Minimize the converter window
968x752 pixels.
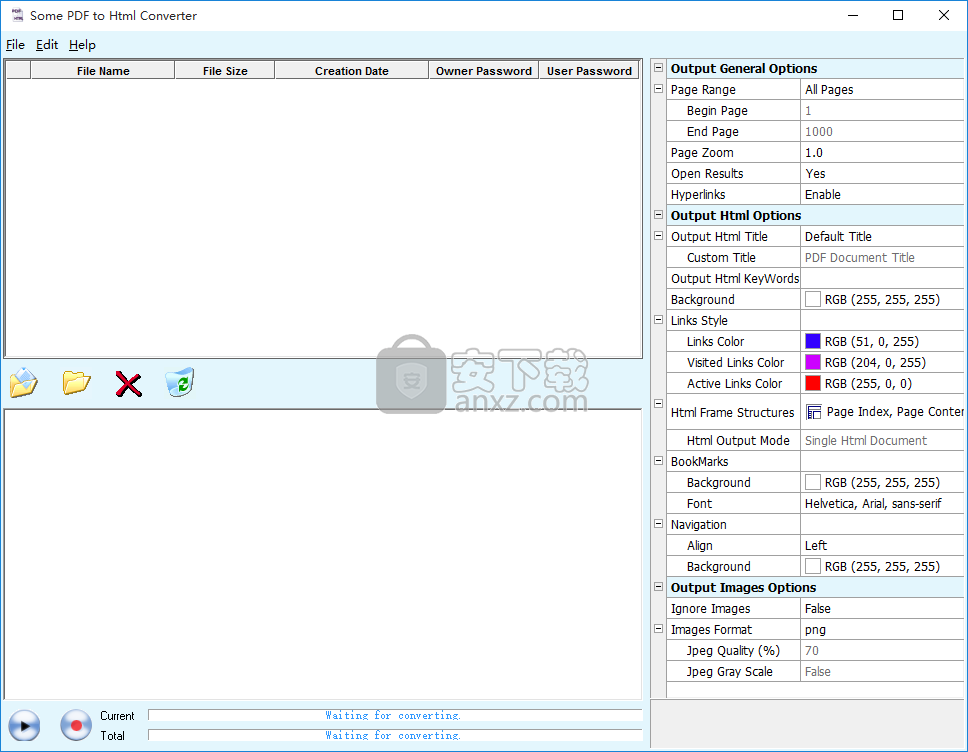(x=853, y=15)
